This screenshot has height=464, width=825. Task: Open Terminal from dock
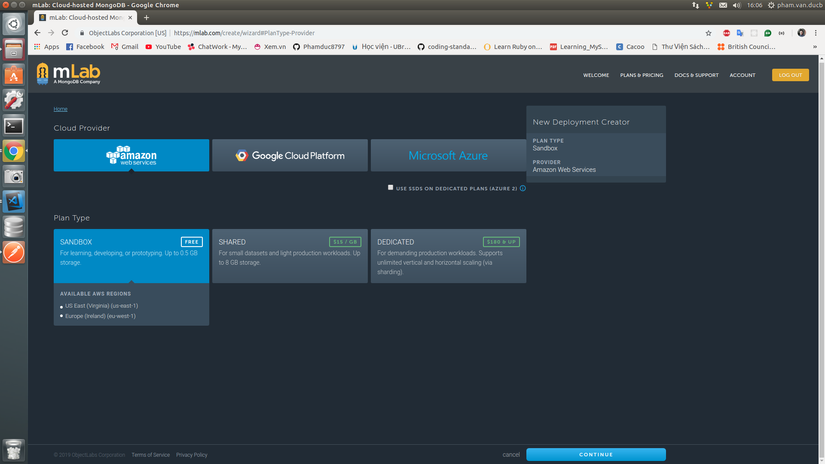coord(14,126)
